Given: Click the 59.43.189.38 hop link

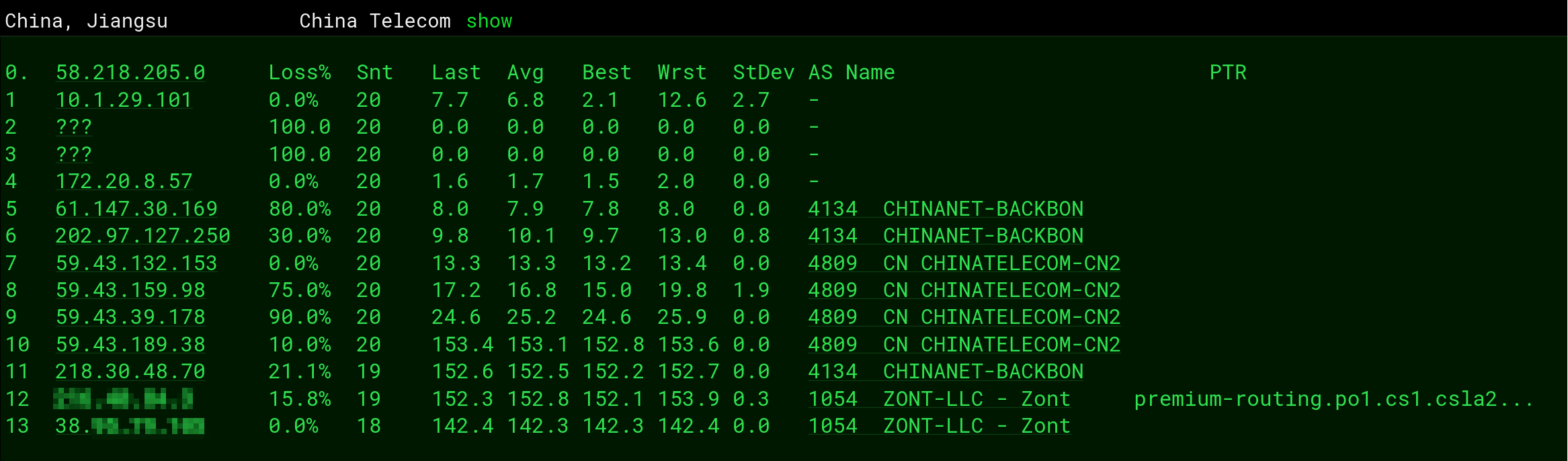Looking at the screenshot, I should click(130, 345).
